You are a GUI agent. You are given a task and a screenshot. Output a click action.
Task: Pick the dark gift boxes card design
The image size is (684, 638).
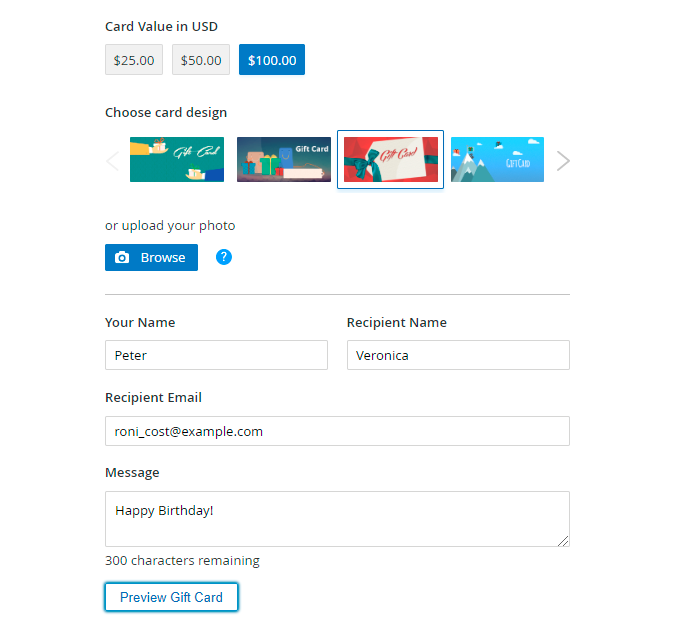(x=284, y=160)
